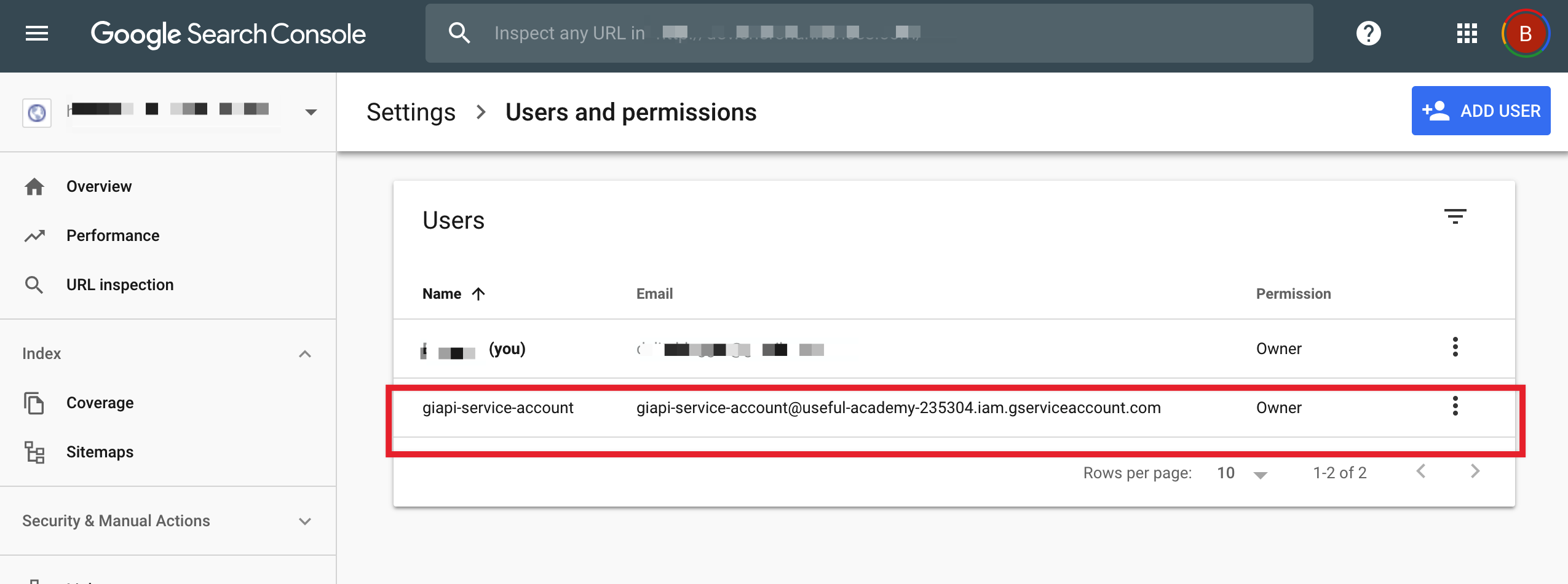Viewport: 1568px width, 584px height.
Task: Open the Users table filter icon
Action: (1455, 216)
